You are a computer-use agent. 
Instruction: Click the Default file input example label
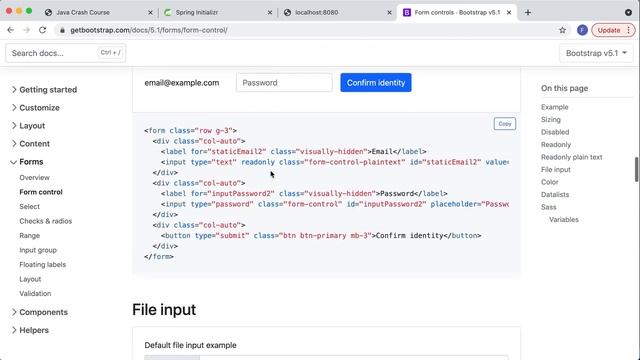(191, 345)
